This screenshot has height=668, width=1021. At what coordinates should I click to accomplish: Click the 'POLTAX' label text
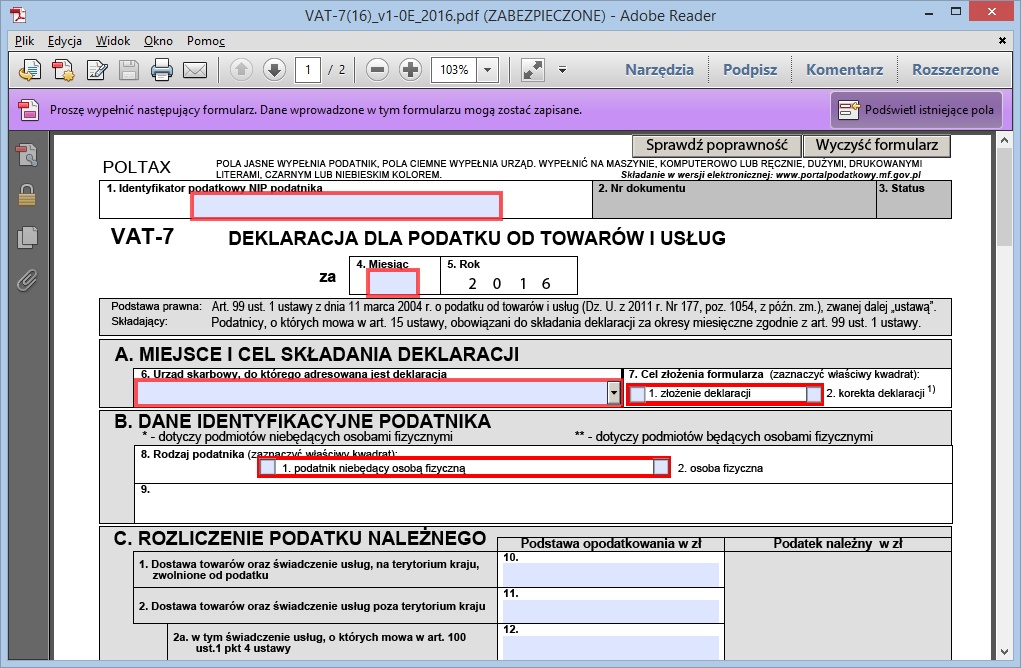137,167
